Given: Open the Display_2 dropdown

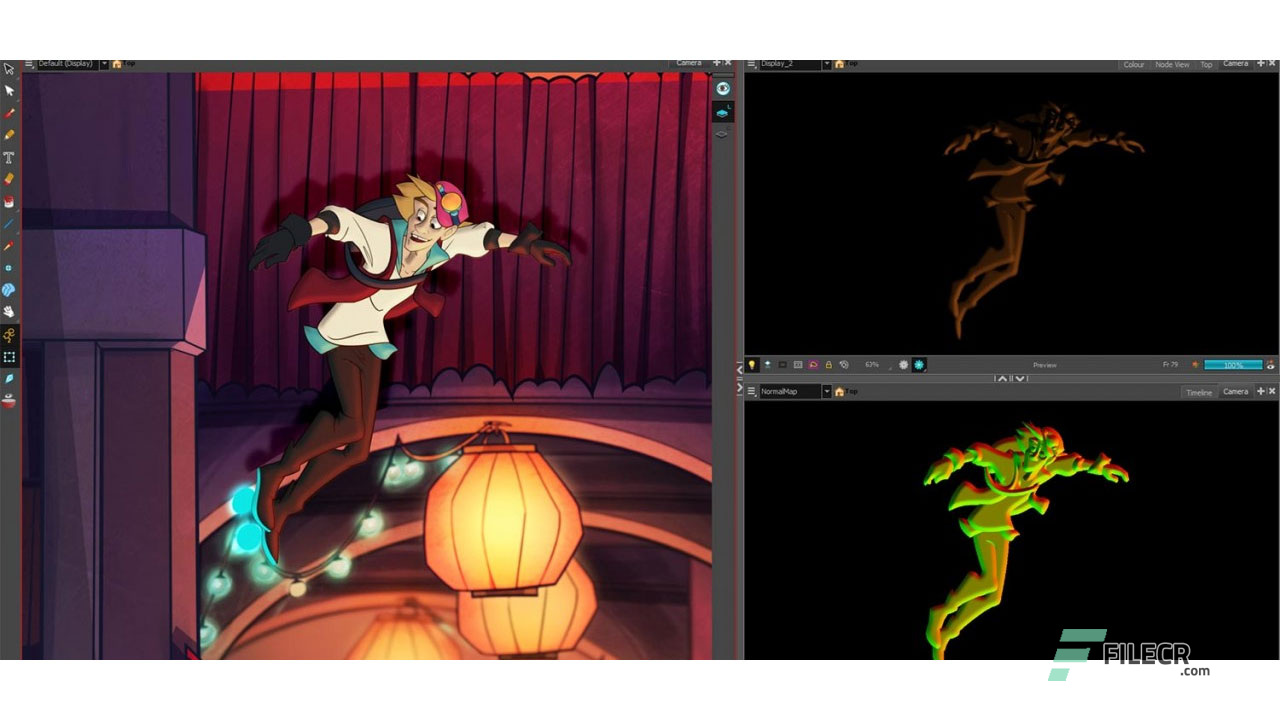Looking at the screenshot, I should [x=827, y=64].
